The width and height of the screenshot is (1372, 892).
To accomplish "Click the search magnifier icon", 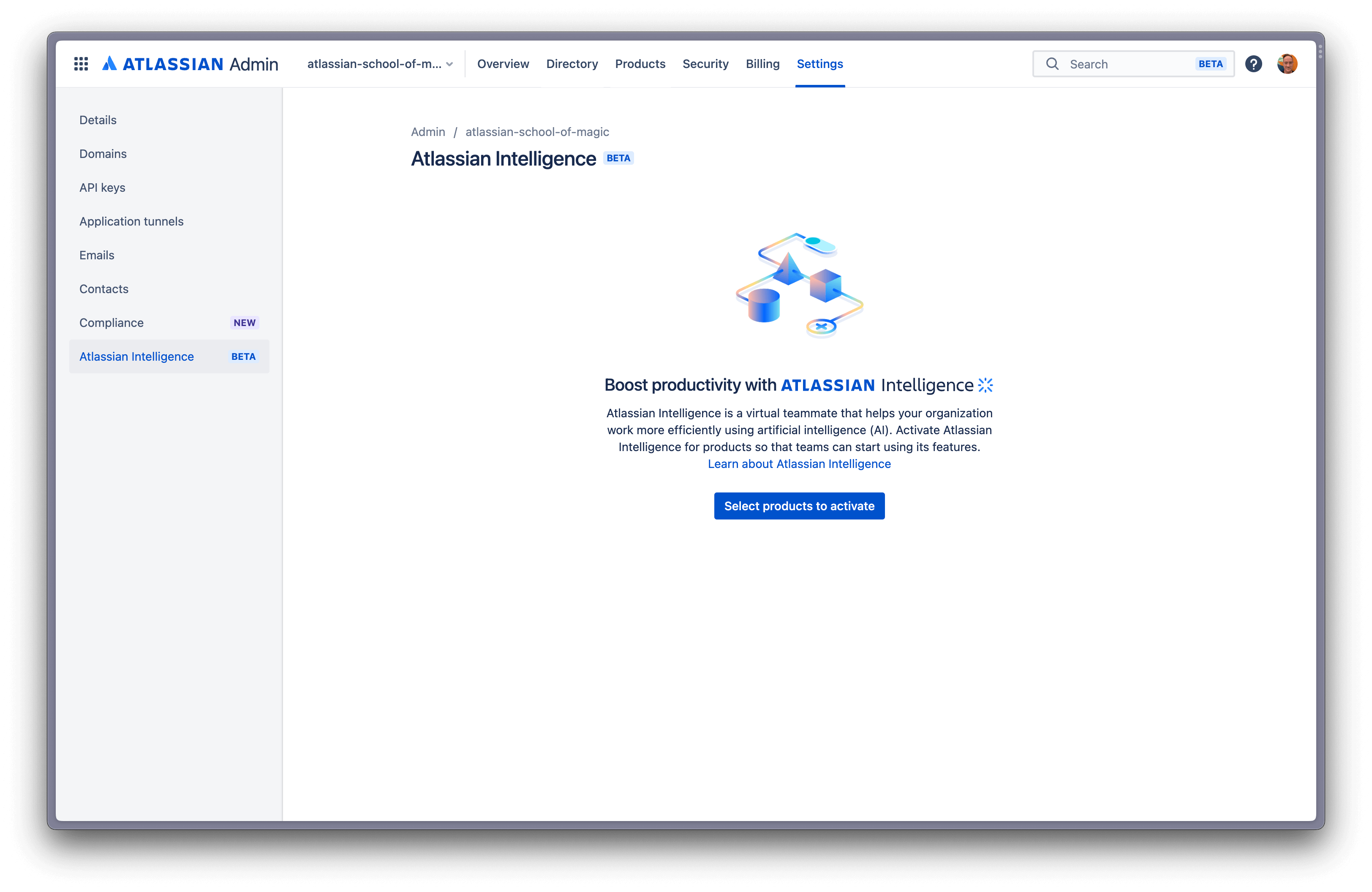I will [1052, 63].
